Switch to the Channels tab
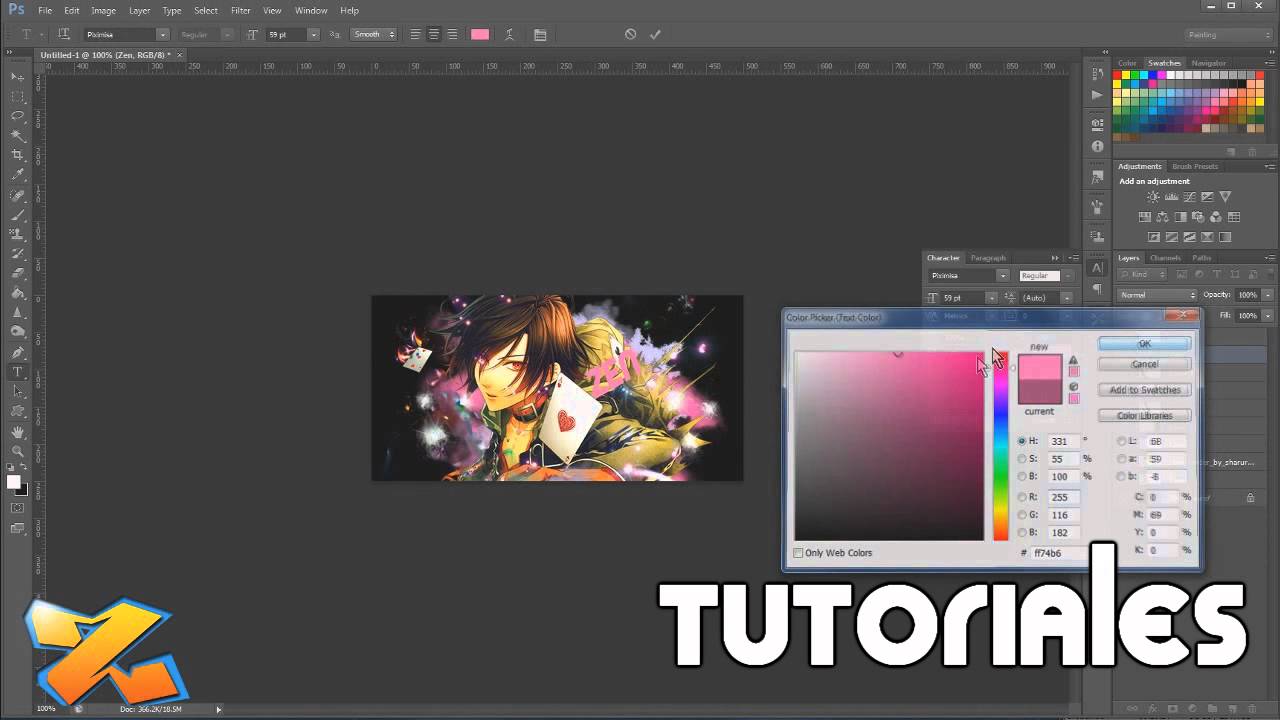Screen dimensions: 1280x720 [1165, 258]
